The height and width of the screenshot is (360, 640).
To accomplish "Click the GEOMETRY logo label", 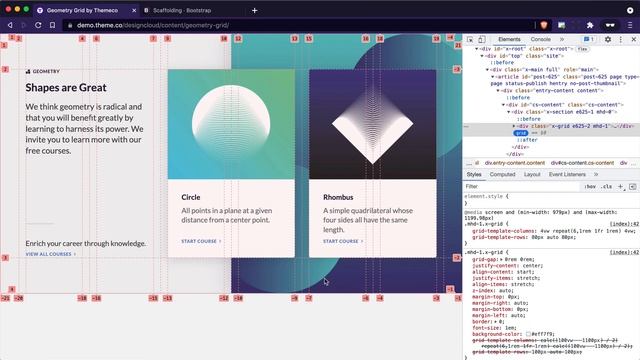I will [x=42, y=71].
